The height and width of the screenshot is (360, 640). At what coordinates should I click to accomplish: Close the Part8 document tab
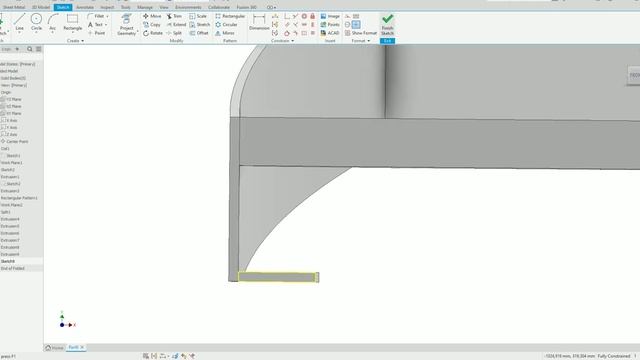(x=82, y=347)
